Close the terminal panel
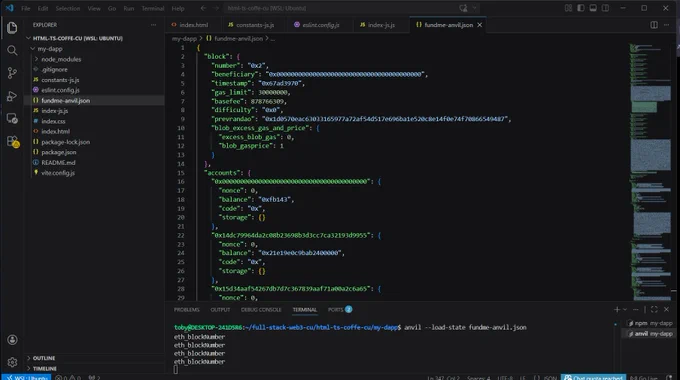Image resolution: width=680 pixels, height=380 pixels. pyautogui.click(x=667, y=309)
